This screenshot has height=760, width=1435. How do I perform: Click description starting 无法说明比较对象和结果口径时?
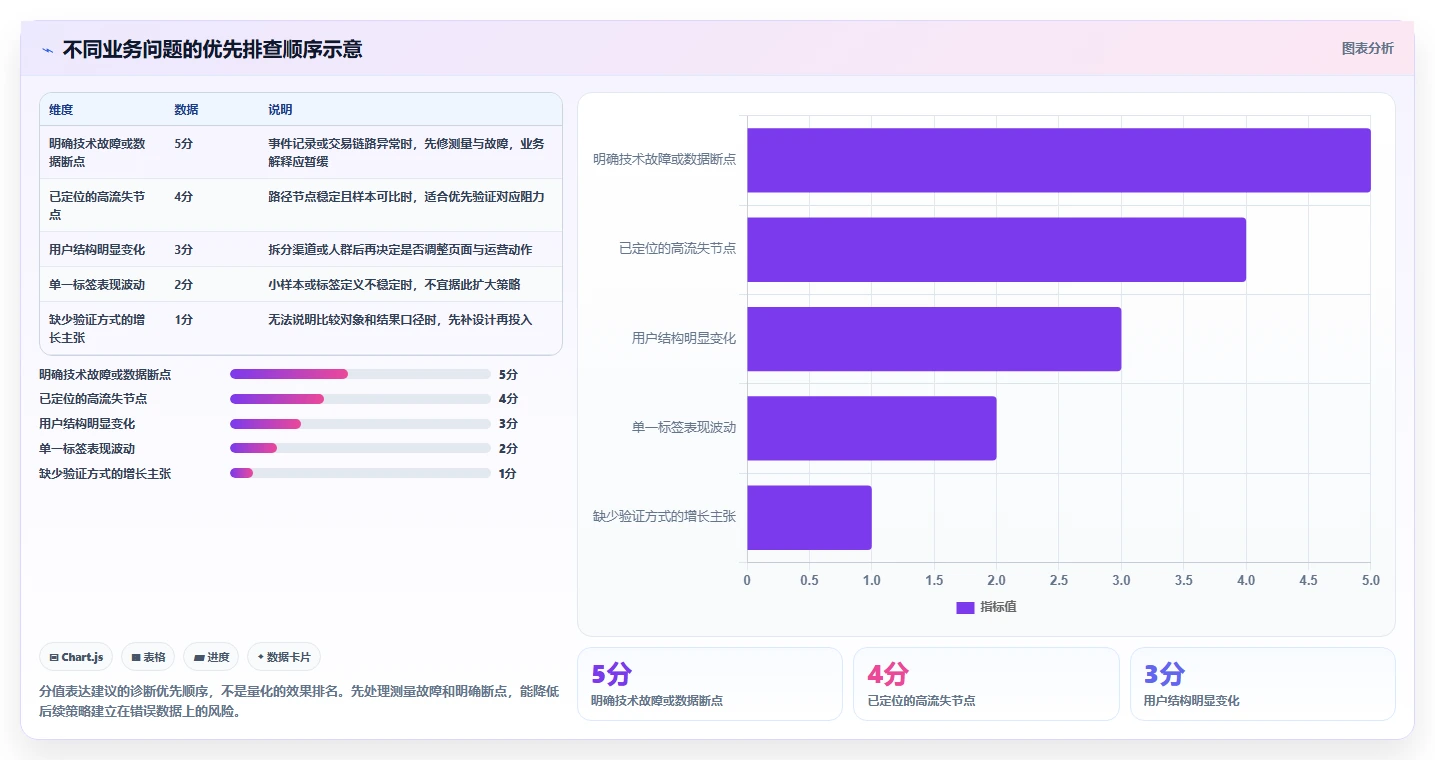pos(400,320)
